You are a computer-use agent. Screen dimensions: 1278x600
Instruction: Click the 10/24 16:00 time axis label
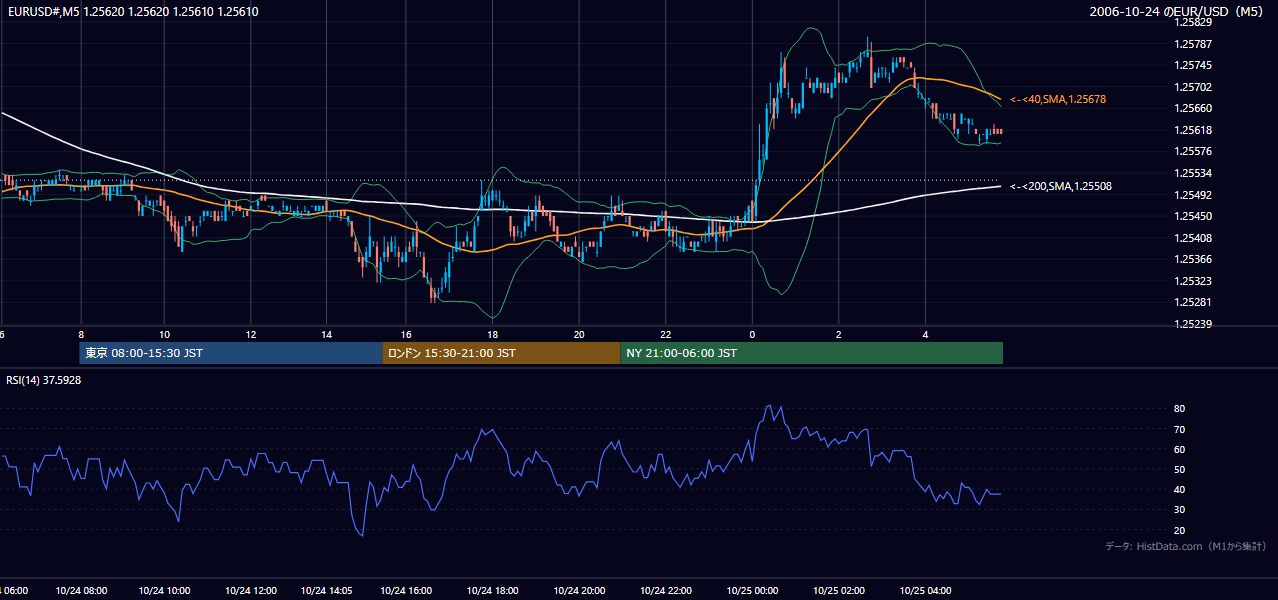[405, 591]
